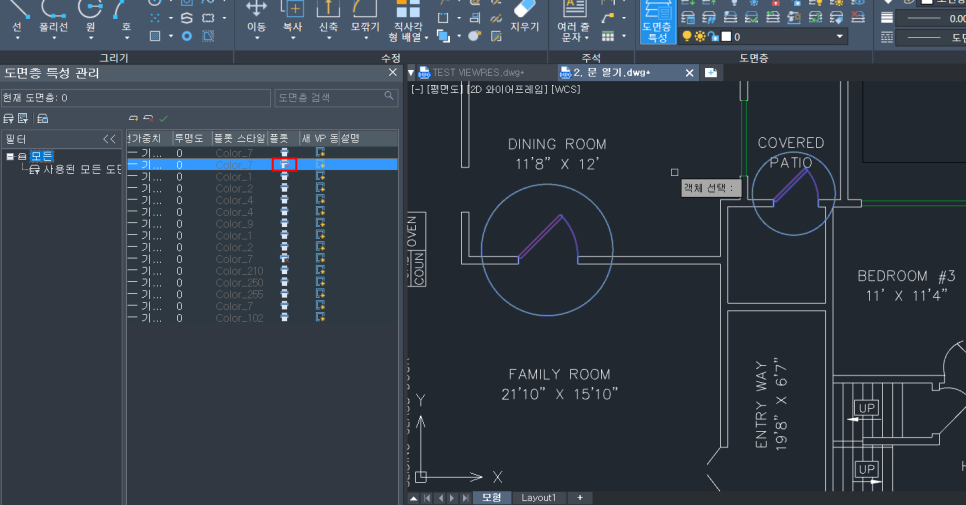Sort by the 투명도 column header
Viewport: 966px width, 505px height.
[x=190, y=139]
